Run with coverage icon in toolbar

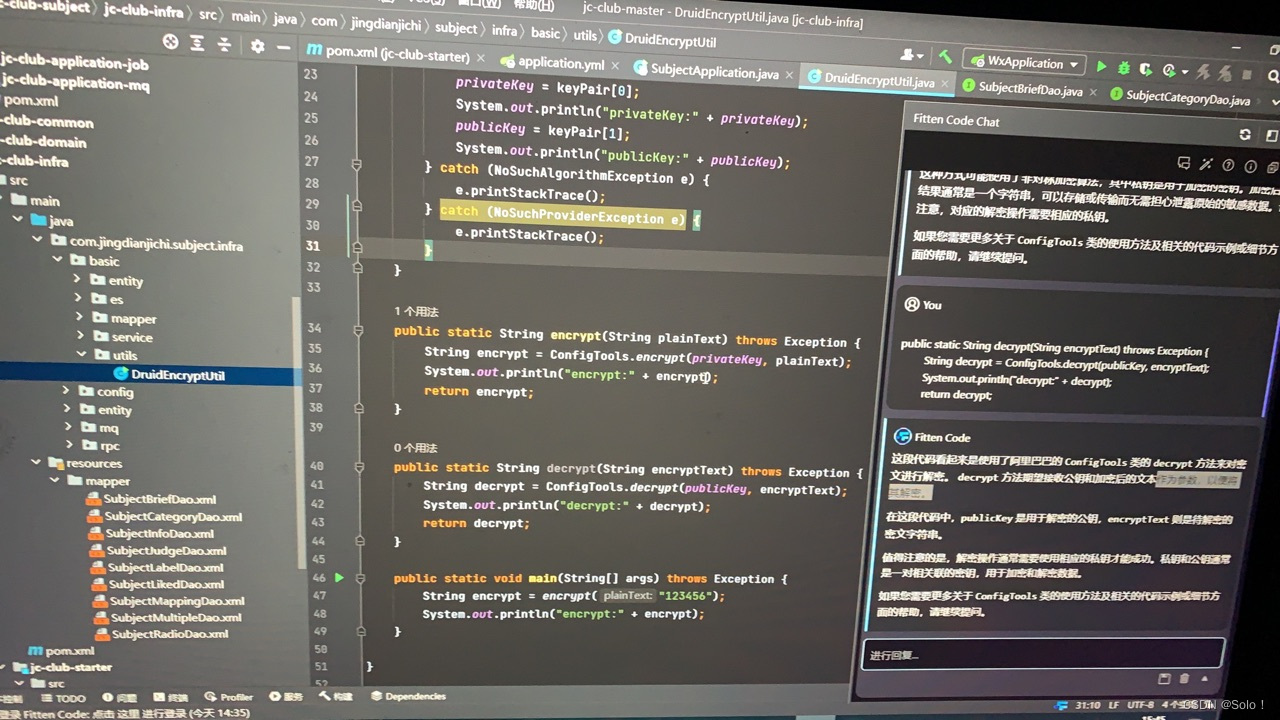[1146, 69]
